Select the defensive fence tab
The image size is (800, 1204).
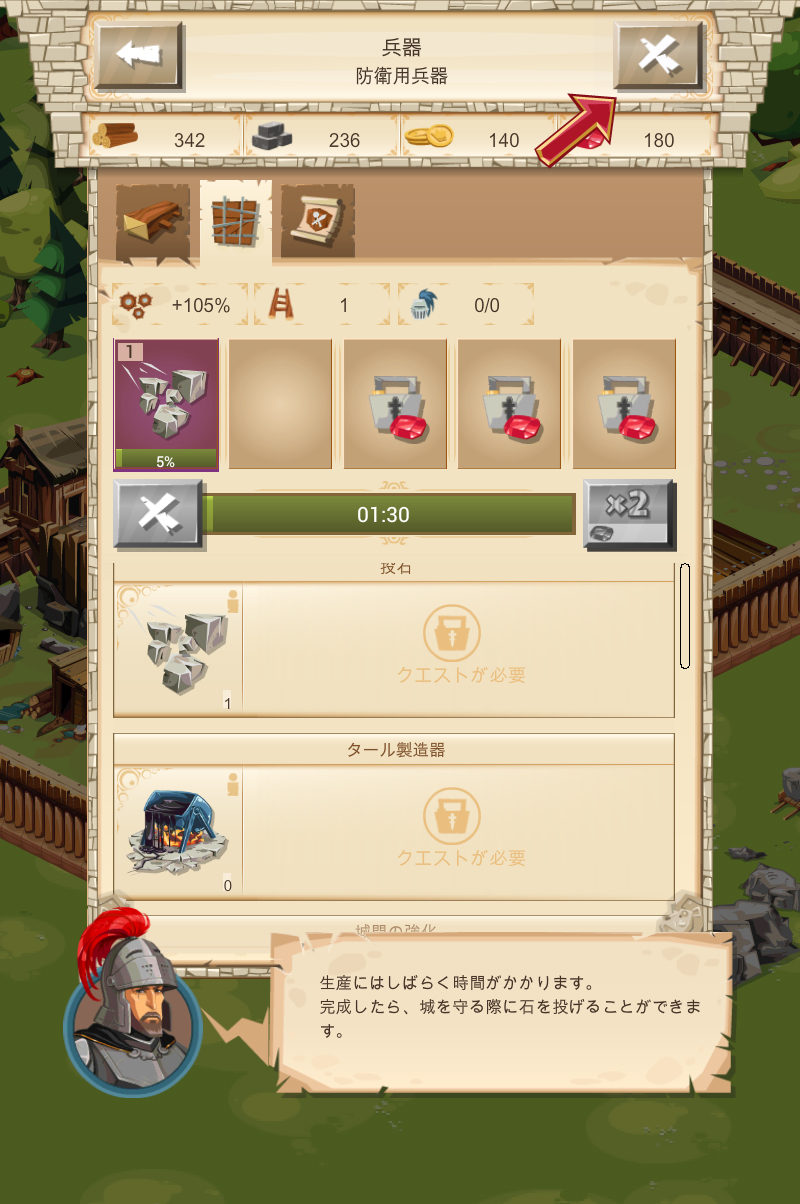[236, 222]
